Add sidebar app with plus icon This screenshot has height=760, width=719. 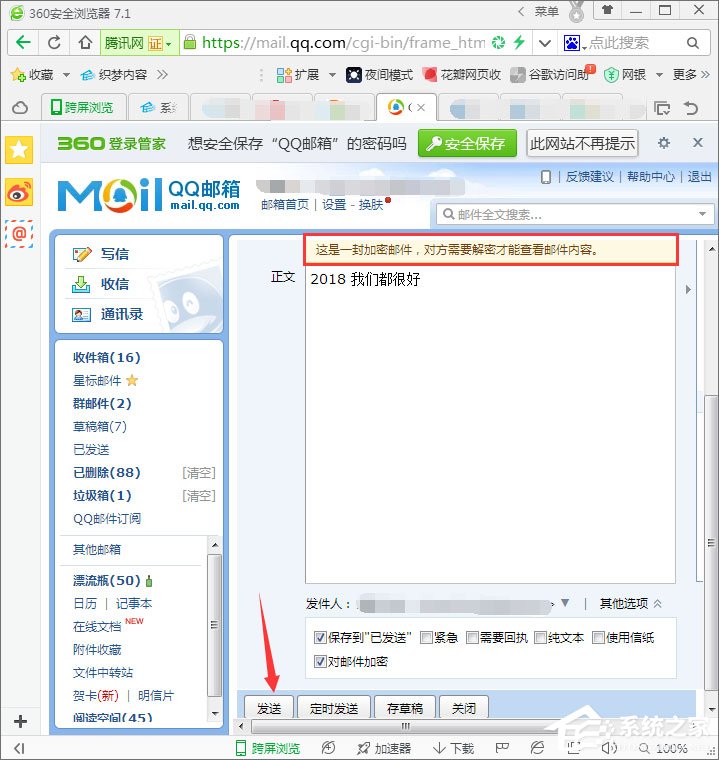20,721
